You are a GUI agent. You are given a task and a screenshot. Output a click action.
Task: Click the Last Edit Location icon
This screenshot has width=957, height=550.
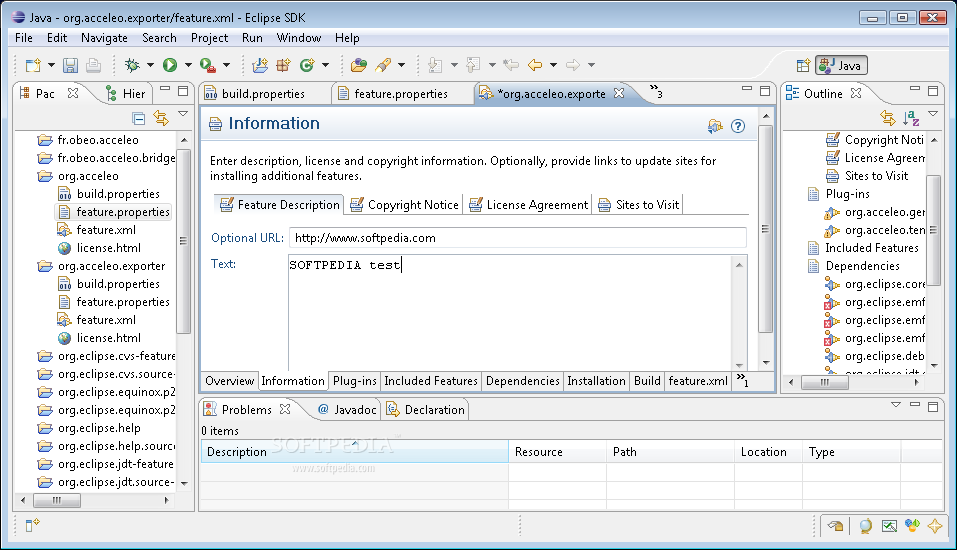click(511, 65)
